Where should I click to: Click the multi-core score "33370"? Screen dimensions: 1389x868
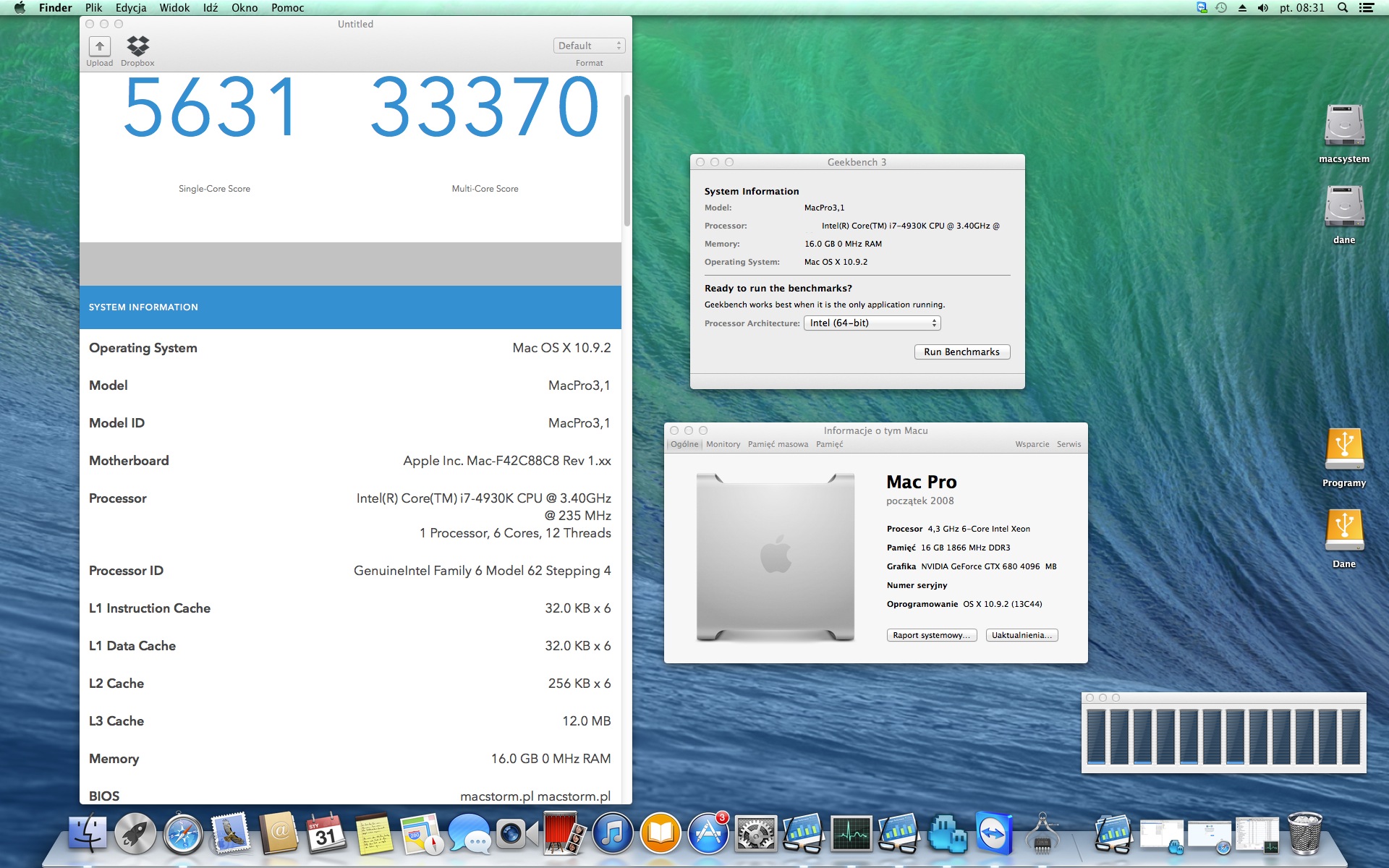click(x=485, y=107)
